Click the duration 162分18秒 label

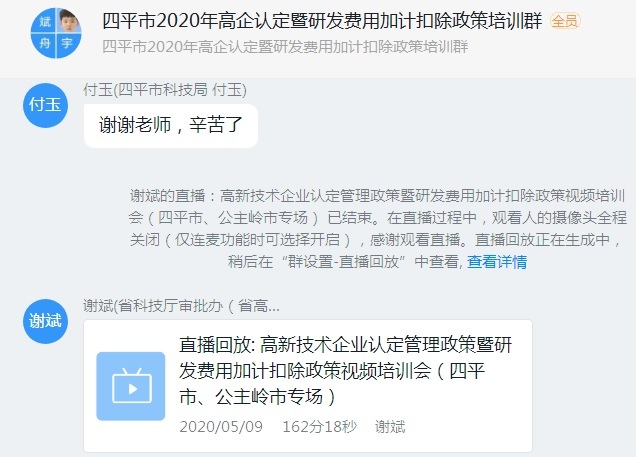click(x=319, y=427)
